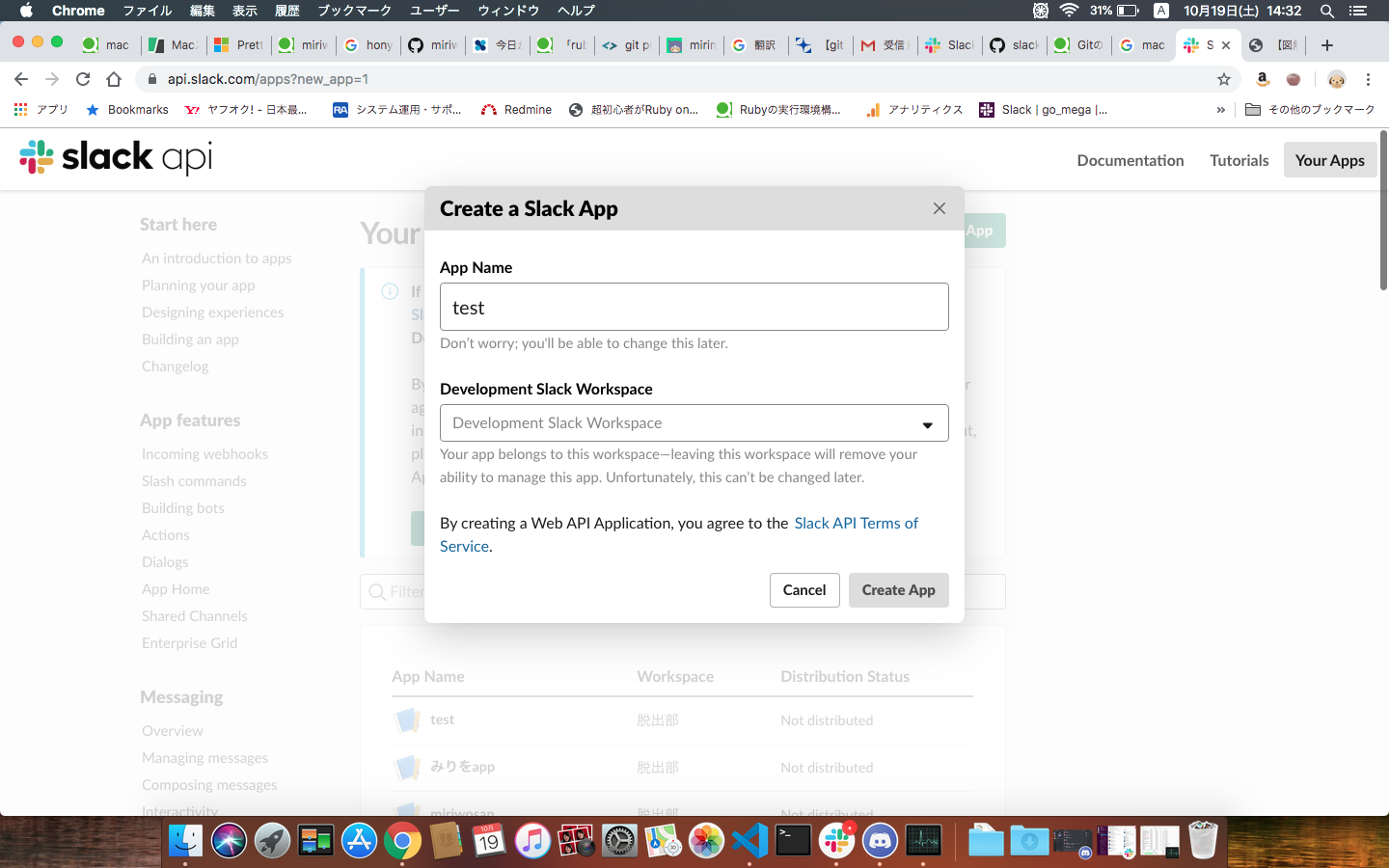Open Discord from the Dock
This screenshot has height=868, width=1389.
pyautogui.click(x=880, y=841)
